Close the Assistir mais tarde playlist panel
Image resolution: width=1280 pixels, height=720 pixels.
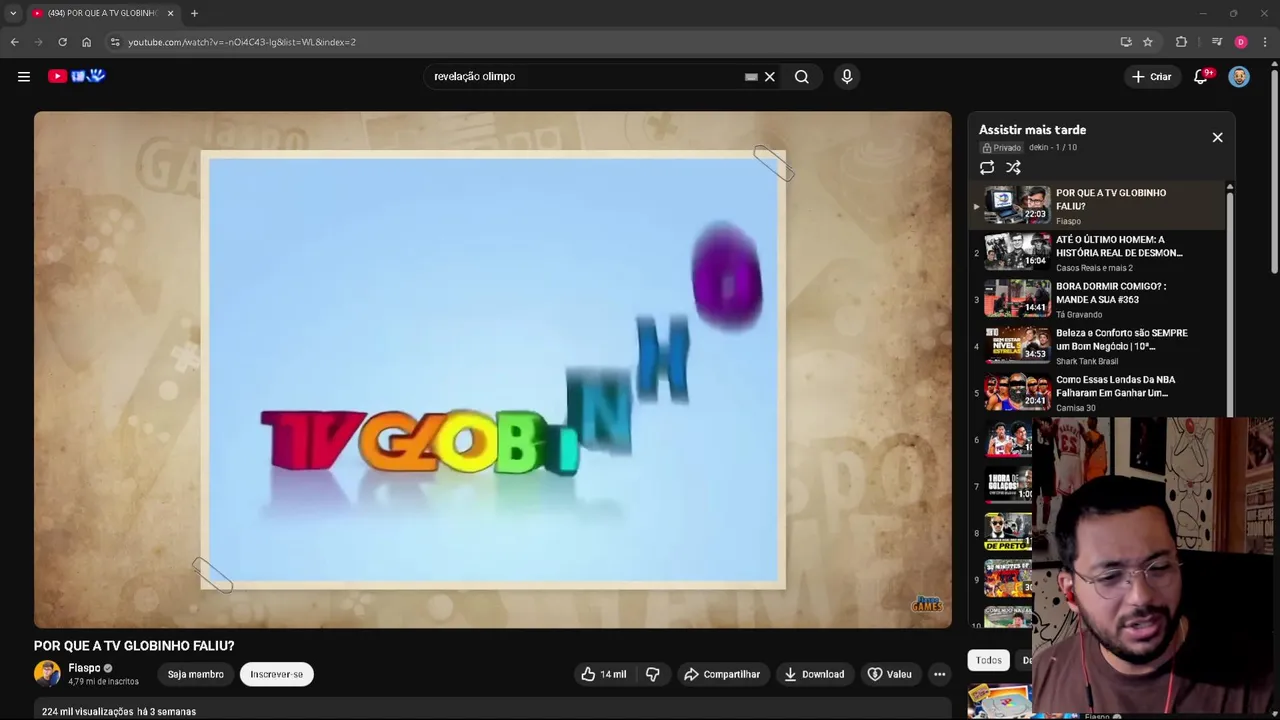click(x=1217, y=137)
